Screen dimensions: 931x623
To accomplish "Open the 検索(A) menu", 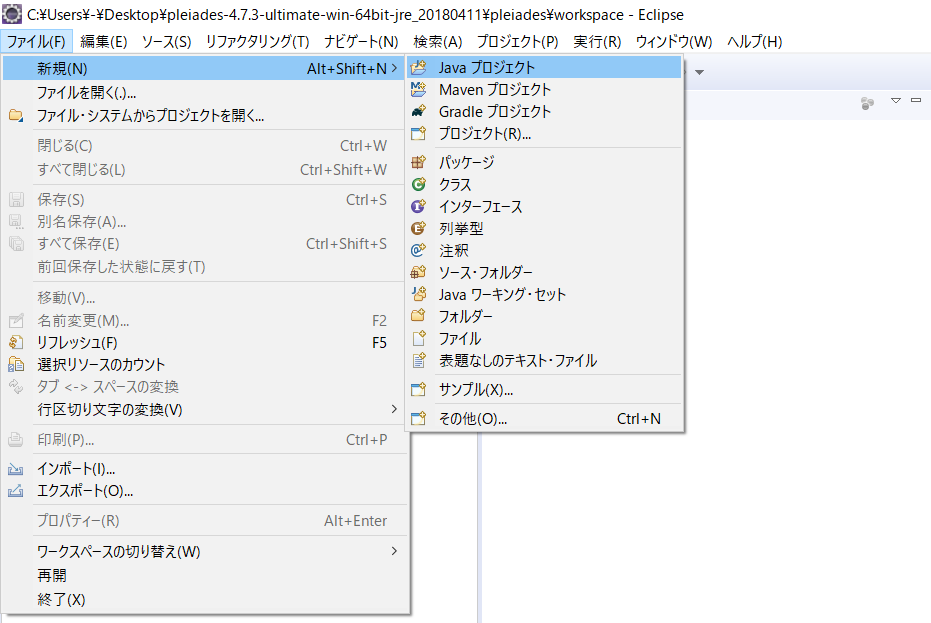I will tap(438, 42).
